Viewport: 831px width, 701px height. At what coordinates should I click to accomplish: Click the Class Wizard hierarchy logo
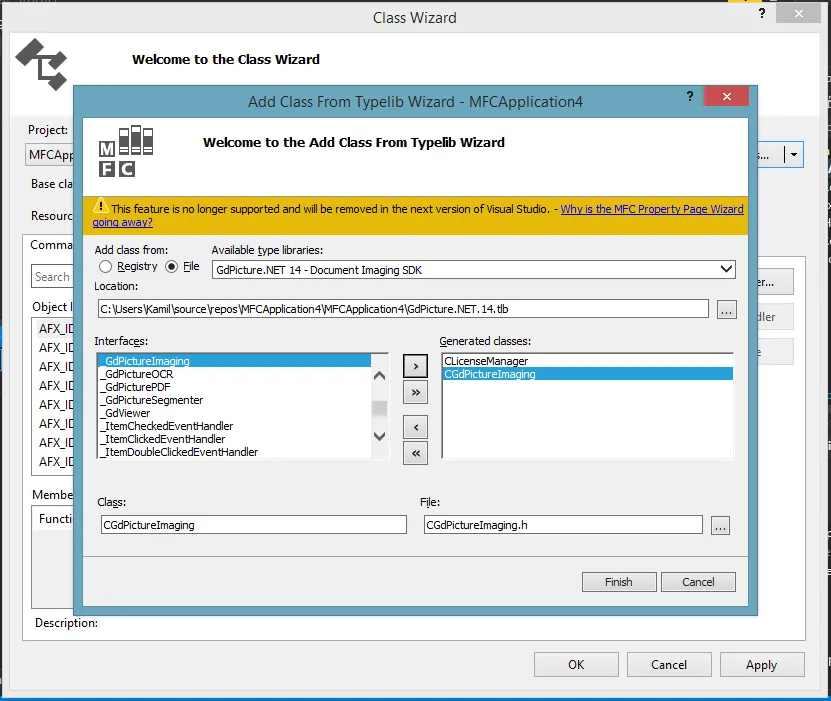click(41, 64)
